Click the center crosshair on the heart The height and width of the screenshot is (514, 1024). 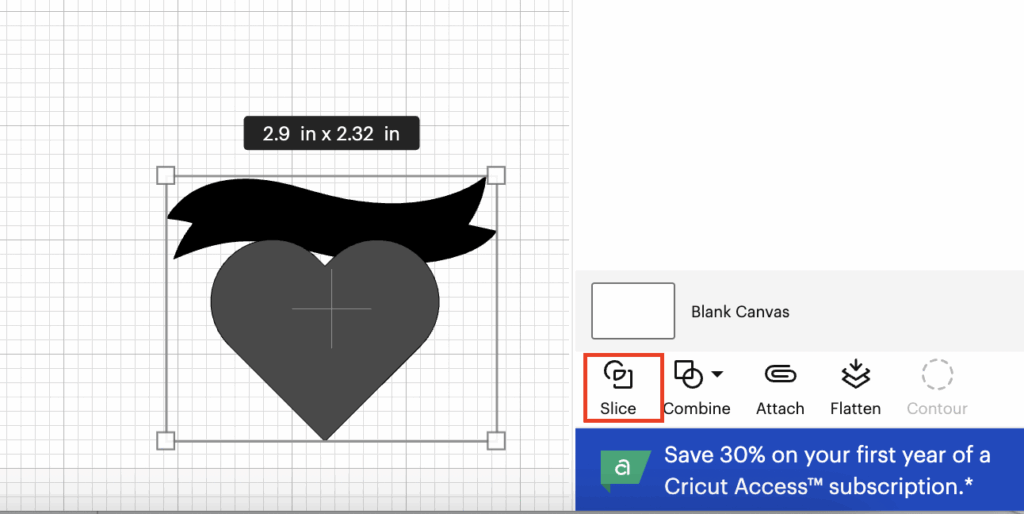pyautogui.click(x=331, y=309)
